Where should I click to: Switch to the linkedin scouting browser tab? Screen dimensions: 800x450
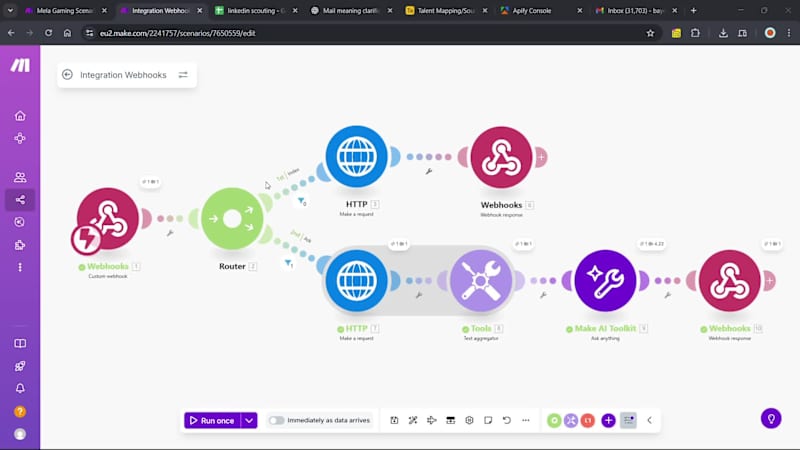pyautogui.click(x=256, y=10)
